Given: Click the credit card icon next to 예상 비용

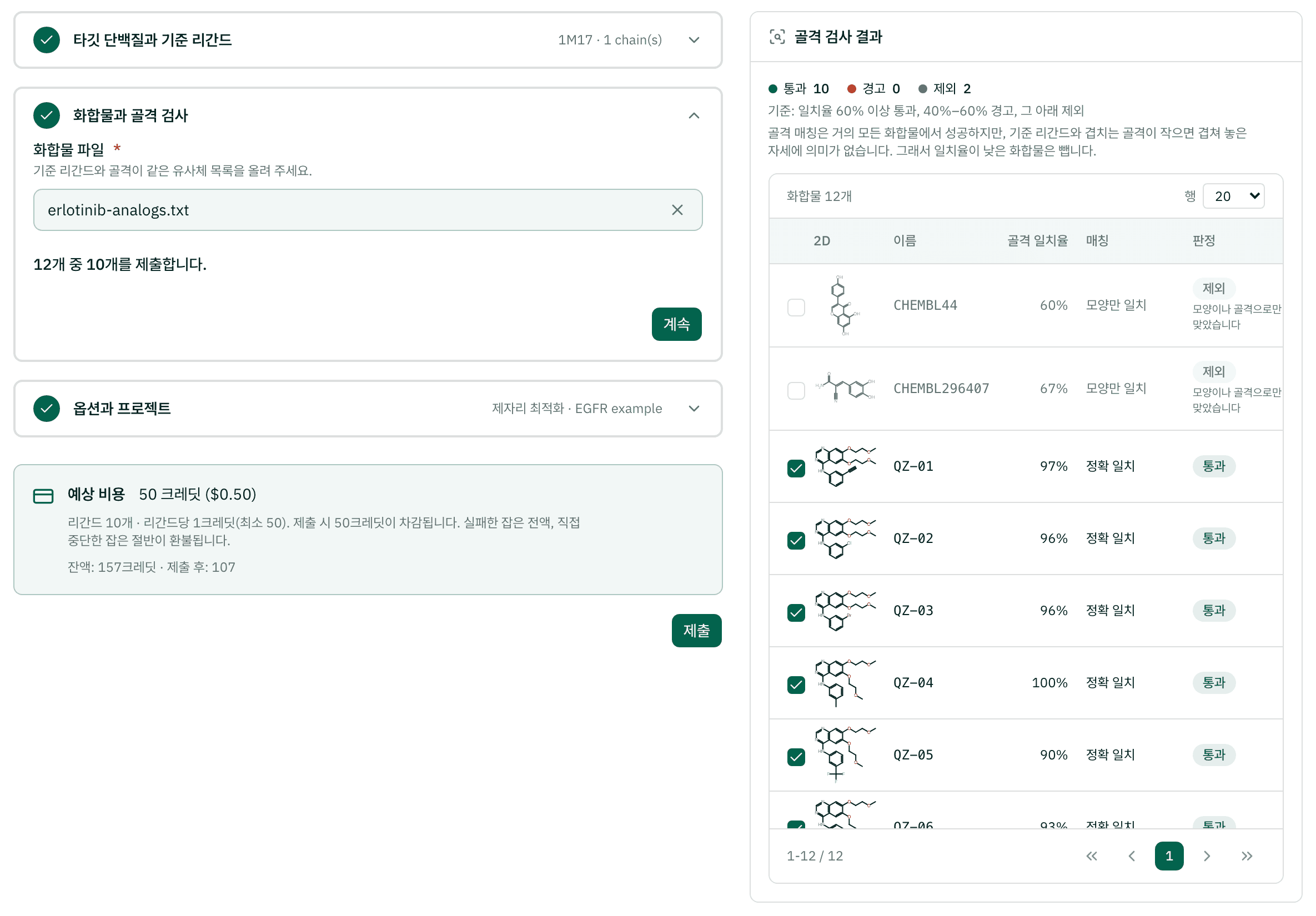Looking at the screenshot, I should 43,495.
